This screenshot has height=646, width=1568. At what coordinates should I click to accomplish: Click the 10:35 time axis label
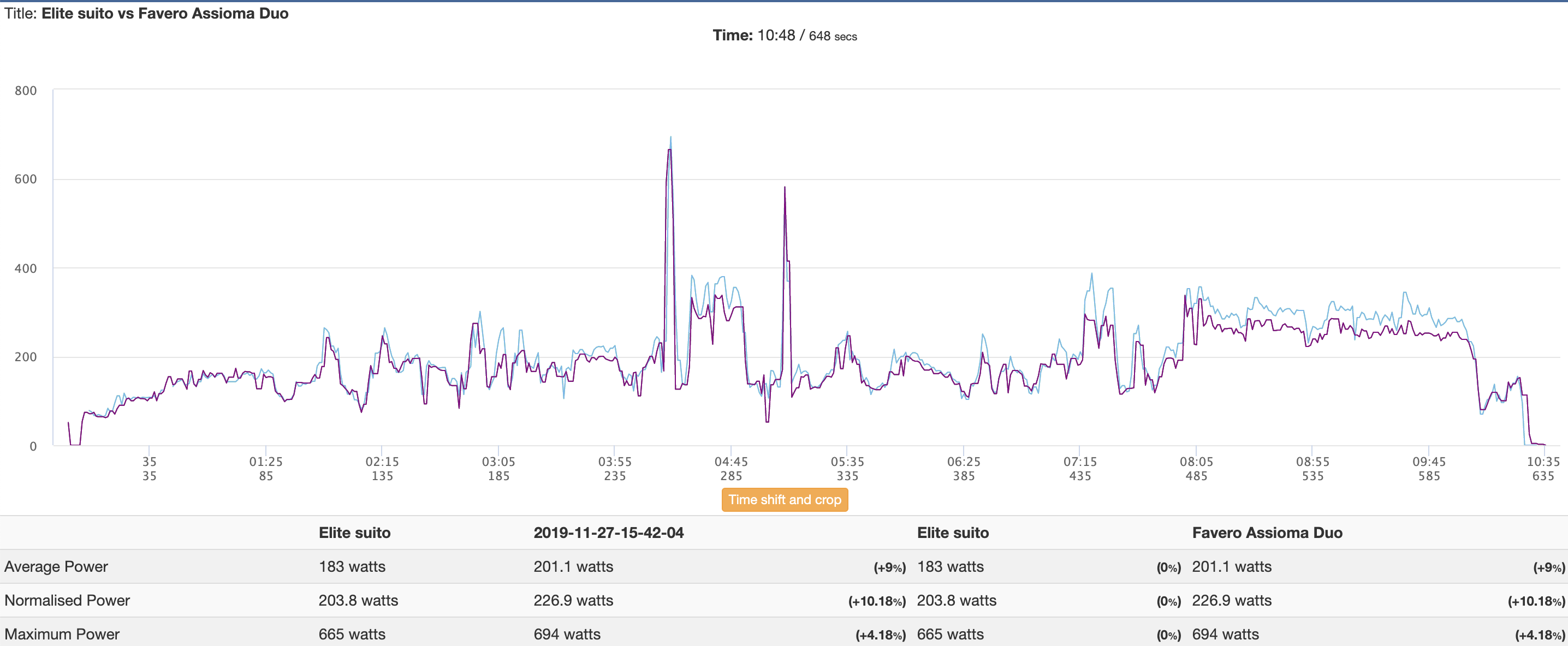(x=1542, y=462)
